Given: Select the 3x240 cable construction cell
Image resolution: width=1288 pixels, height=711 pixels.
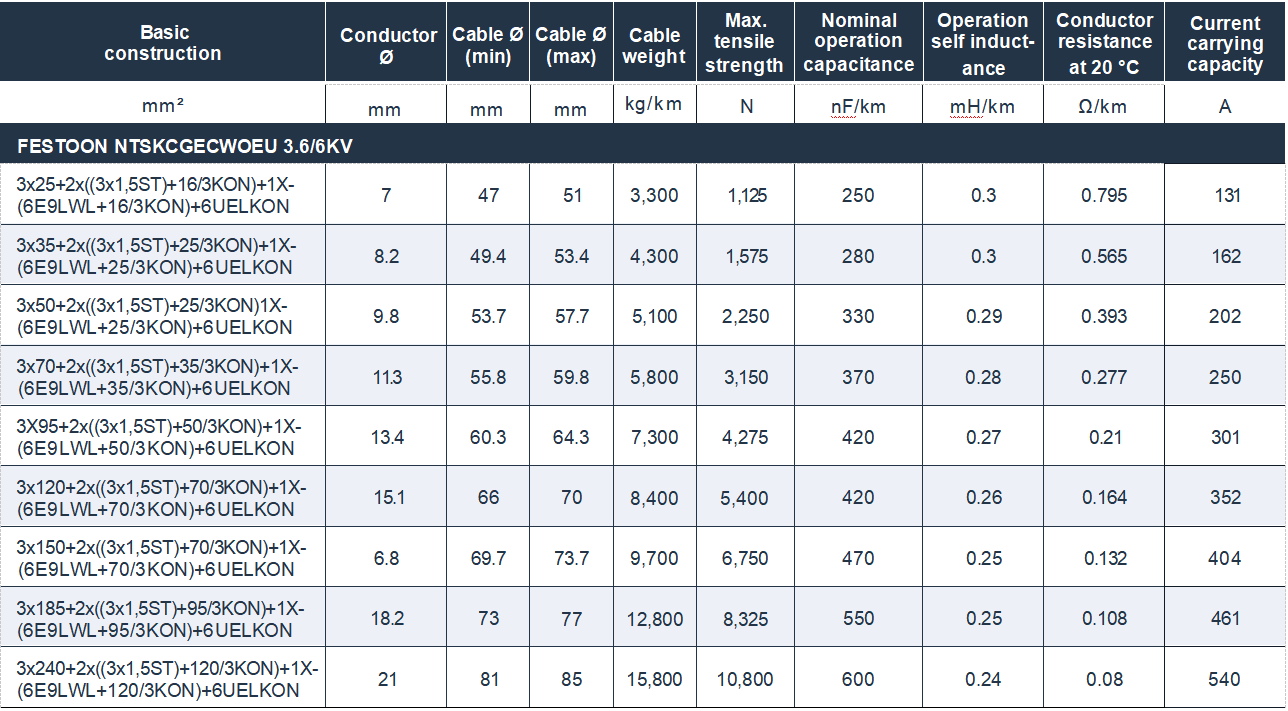Looking at the screenshot, I should (x=163, y=679).
